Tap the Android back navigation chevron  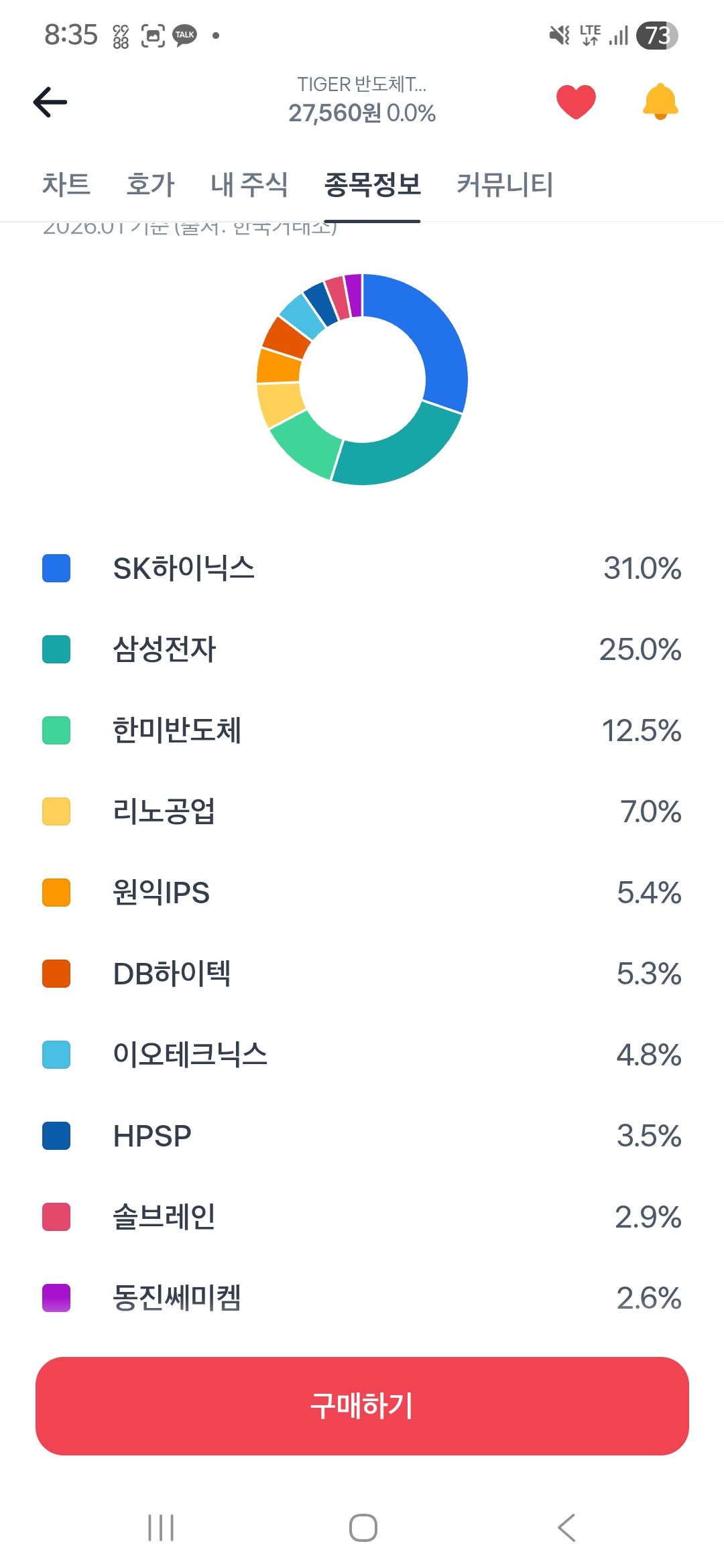point(566,1528)
